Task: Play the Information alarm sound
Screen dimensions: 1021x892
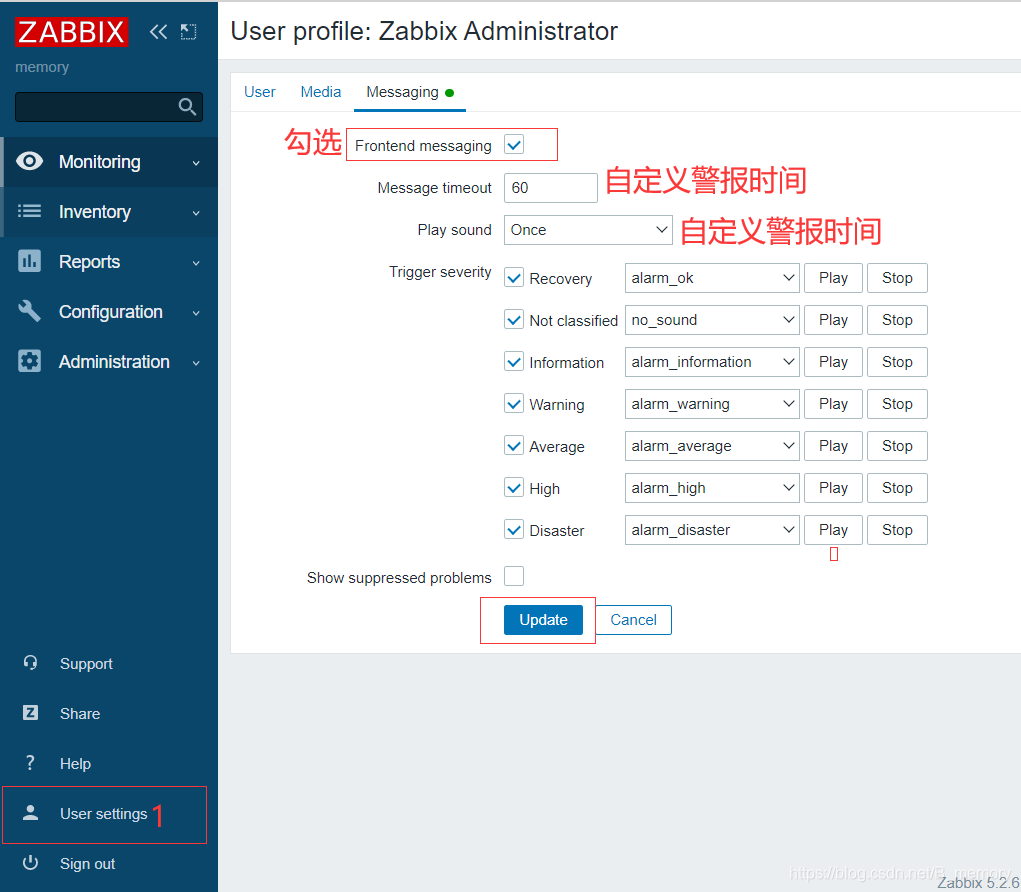Action: point(833,362)
